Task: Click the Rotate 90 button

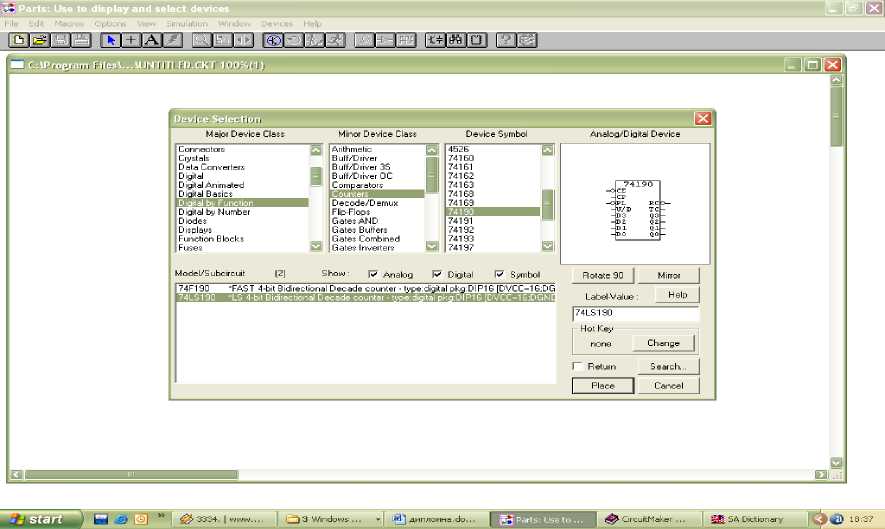Action: click(603, 276)
